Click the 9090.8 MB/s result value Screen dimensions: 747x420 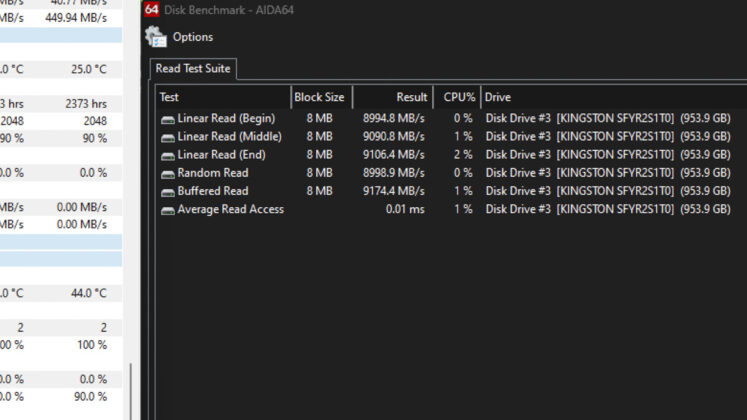(394, 137)
